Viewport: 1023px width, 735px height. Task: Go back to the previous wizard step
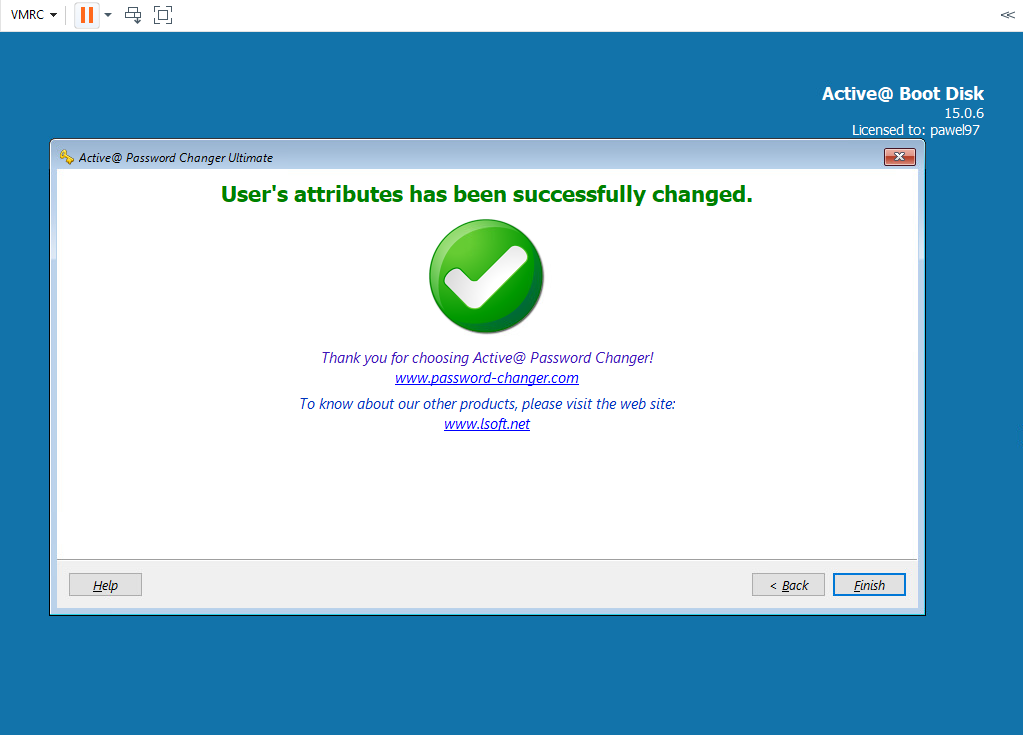[788, 585]
